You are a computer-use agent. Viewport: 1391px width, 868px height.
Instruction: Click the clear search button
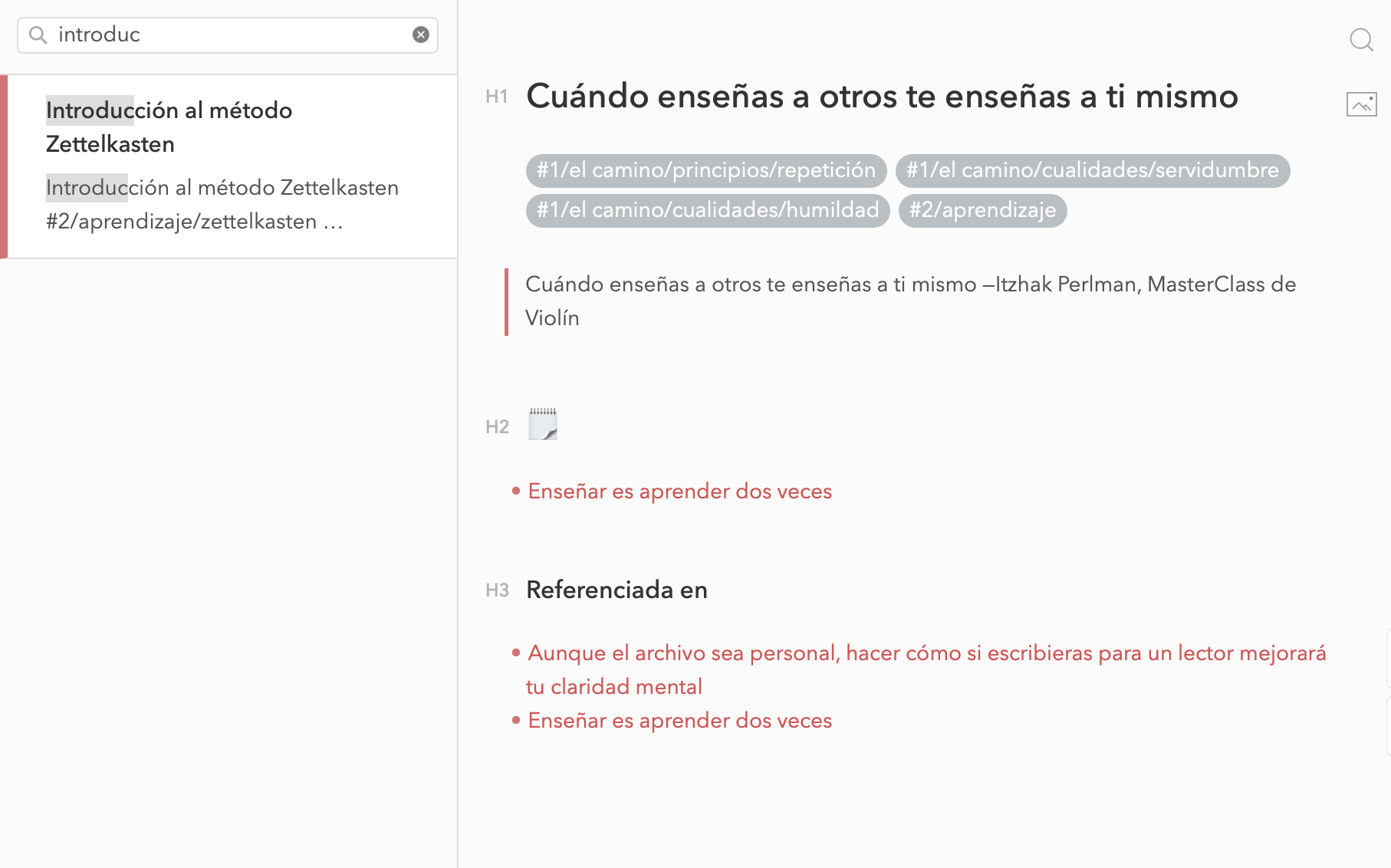(421, 35)
